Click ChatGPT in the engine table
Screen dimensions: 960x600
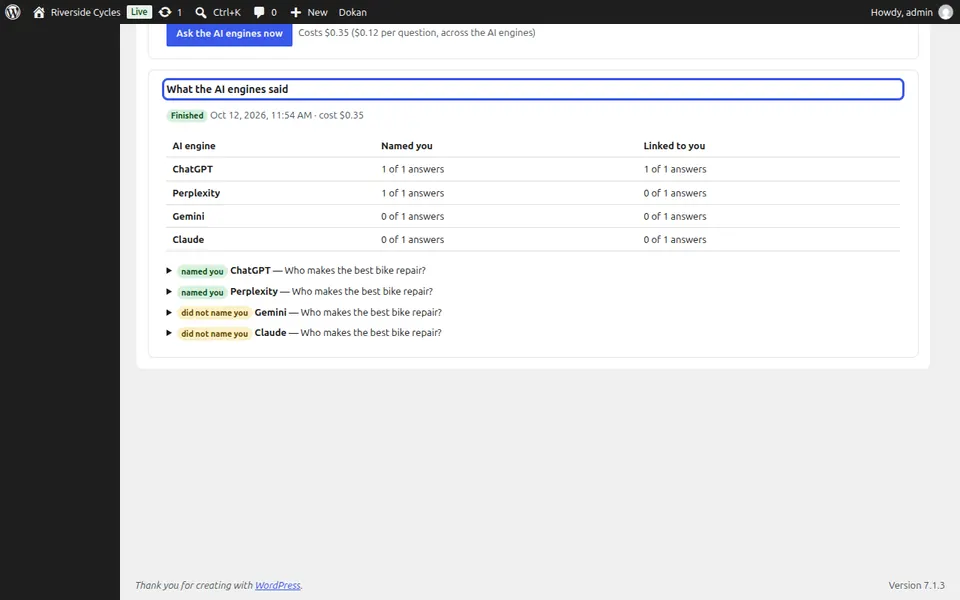192,169
